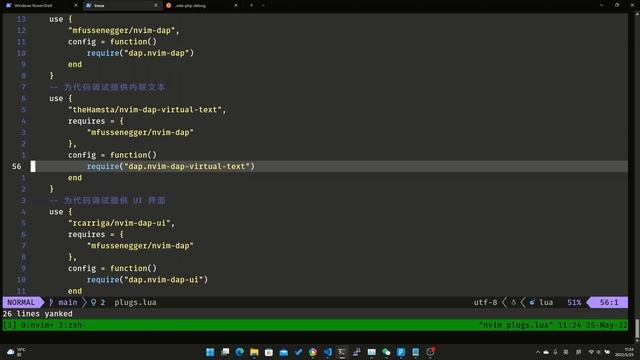Open WeChat from the taskbar
Viewport: 640px width, 360px height.
coord(386,352)
